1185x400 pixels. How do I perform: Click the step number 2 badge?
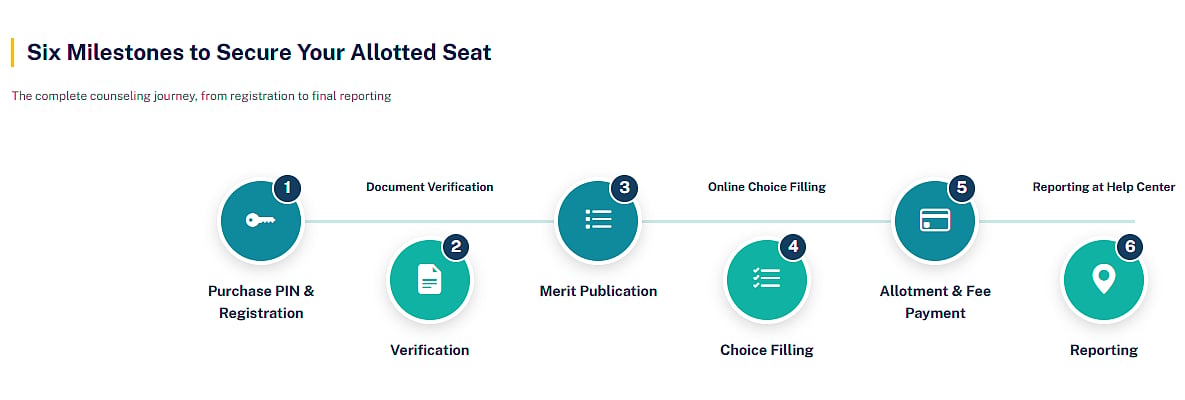pos(456,247)
